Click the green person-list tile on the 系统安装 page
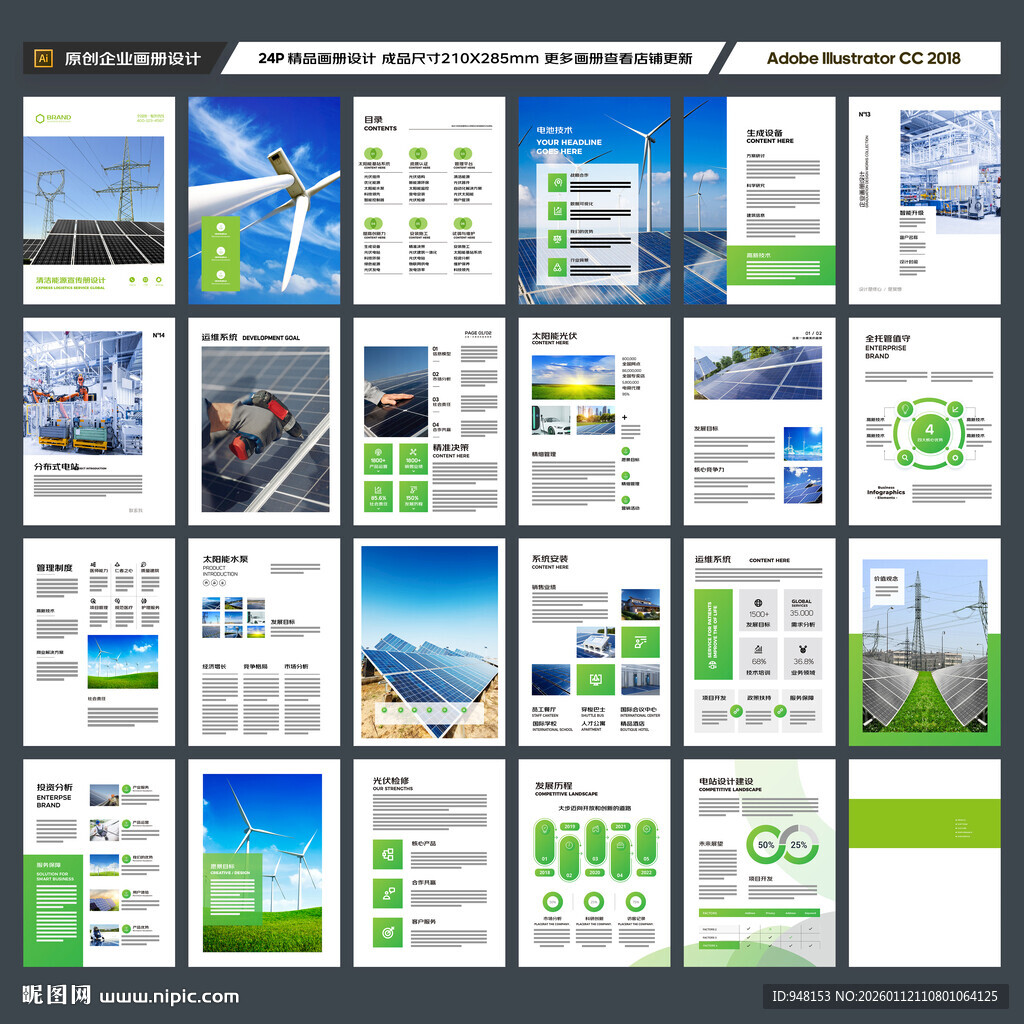Image resolution: width=1024 pixels, height=1024 pixels. tap(640, 642)
